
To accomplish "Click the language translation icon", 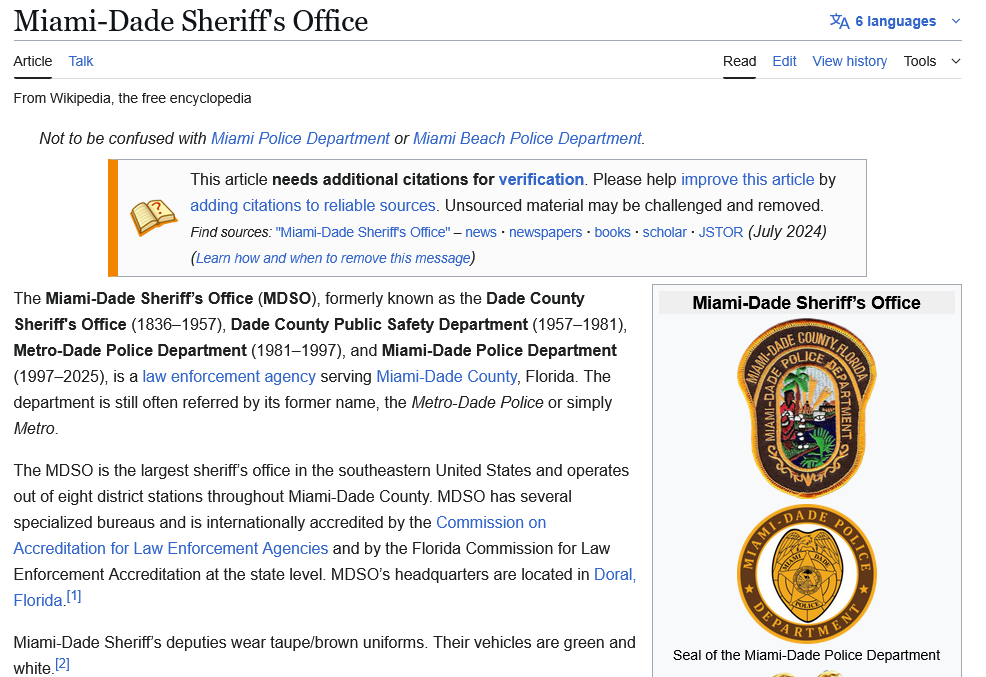I will (x=839, y=21).
